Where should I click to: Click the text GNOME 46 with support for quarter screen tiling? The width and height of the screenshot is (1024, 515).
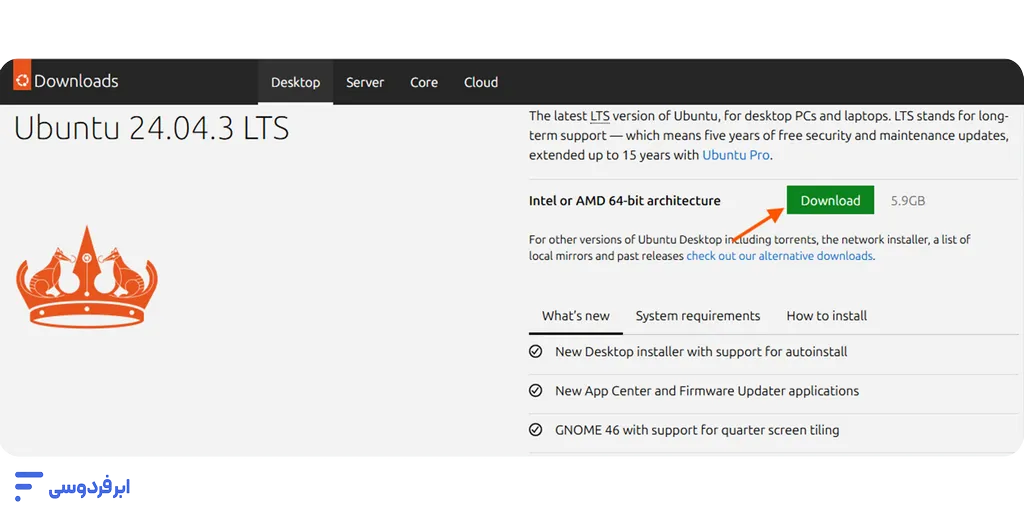(697, 430)
